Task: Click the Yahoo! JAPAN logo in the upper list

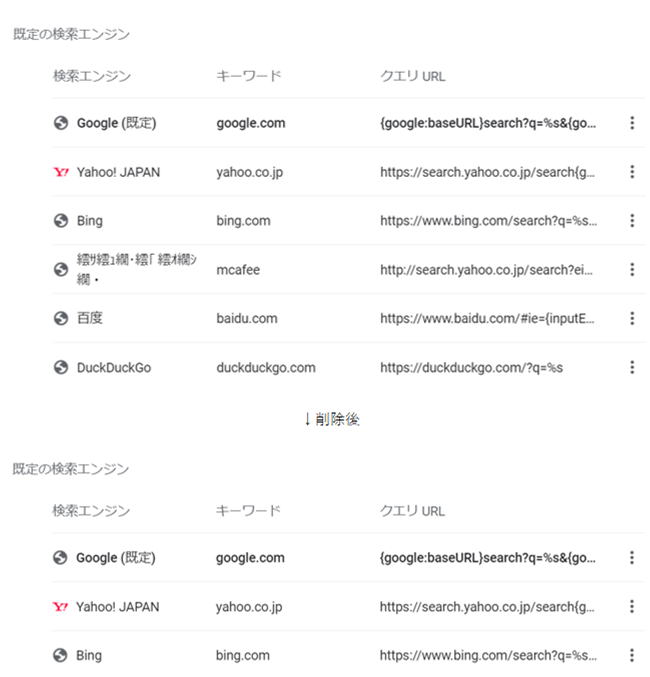Action: tap(61, 172)
